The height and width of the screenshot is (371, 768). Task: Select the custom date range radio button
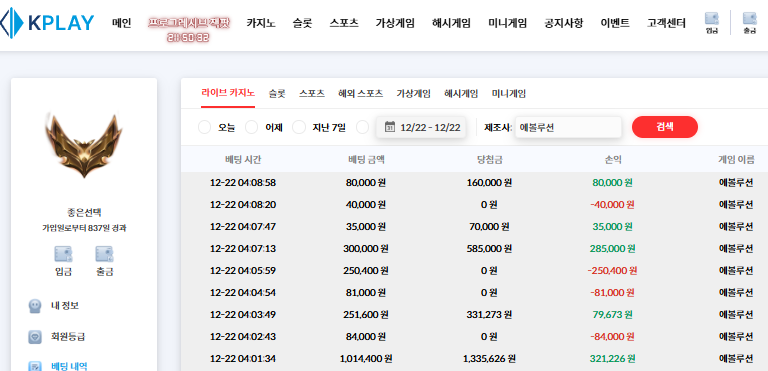362,127
